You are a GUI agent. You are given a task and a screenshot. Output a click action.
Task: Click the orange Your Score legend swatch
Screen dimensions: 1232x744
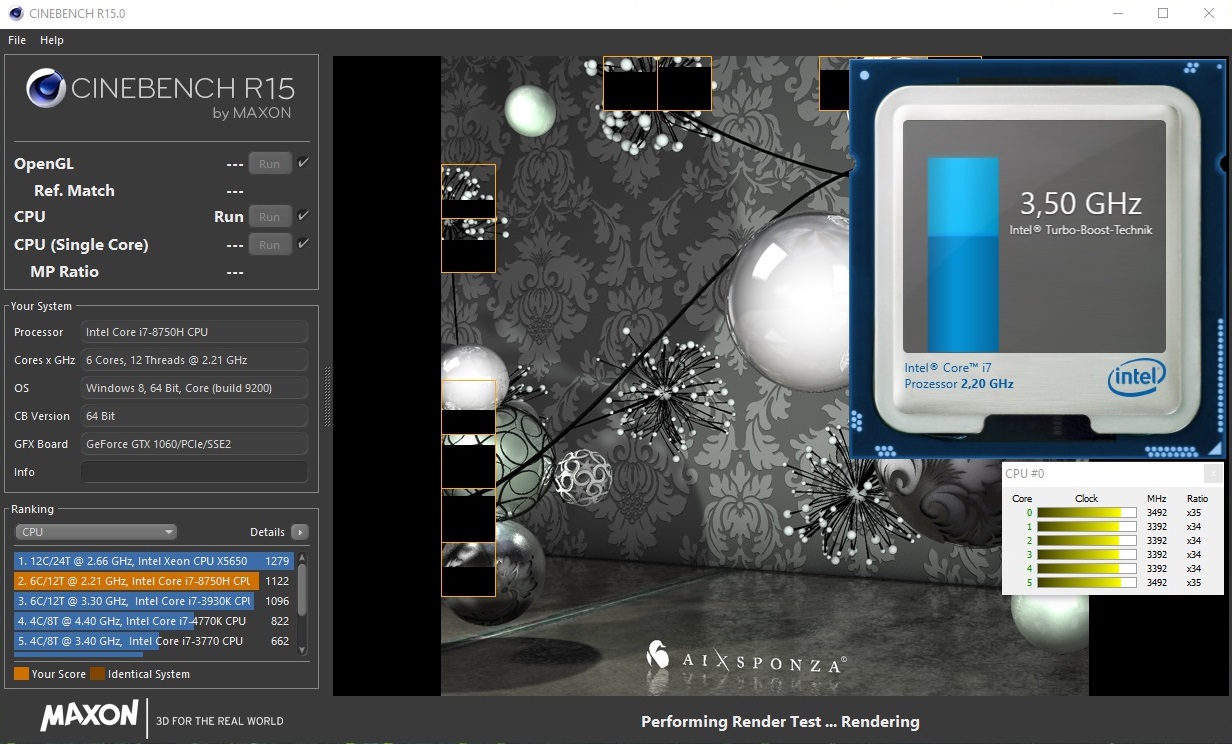point(21,674)
